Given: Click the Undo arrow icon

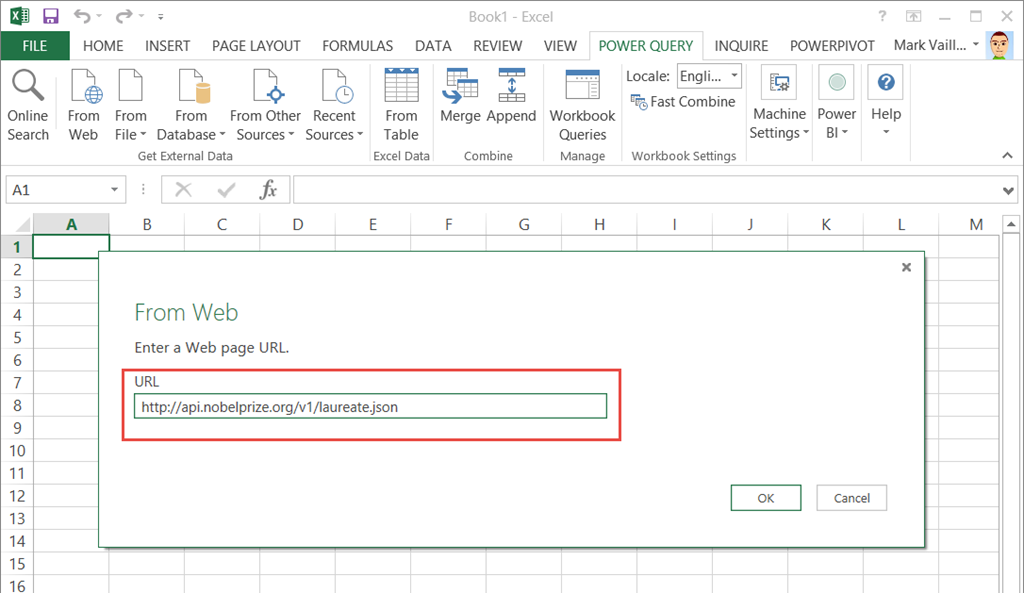Looking at the screenshot, I should tap(83, 16).
